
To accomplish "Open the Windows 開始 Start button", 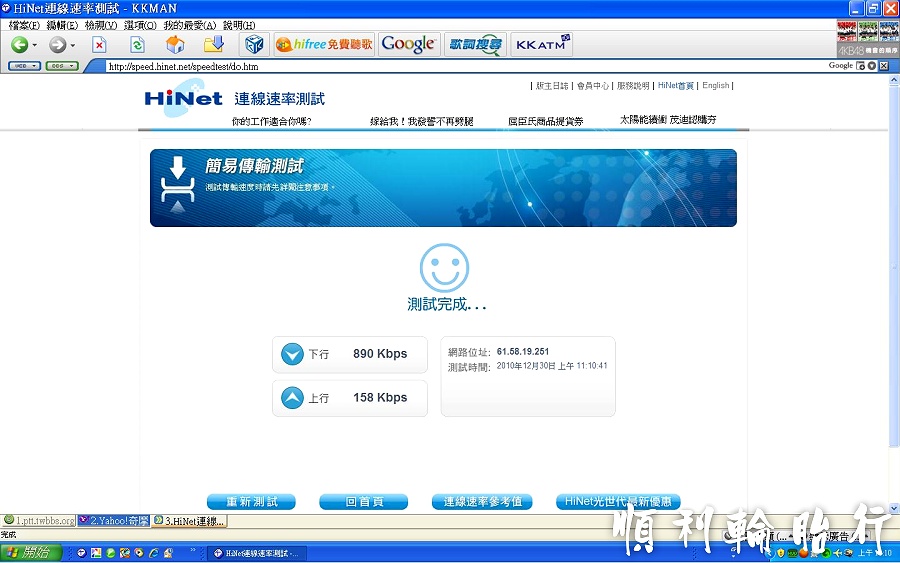I will click(x=32, y=553).
